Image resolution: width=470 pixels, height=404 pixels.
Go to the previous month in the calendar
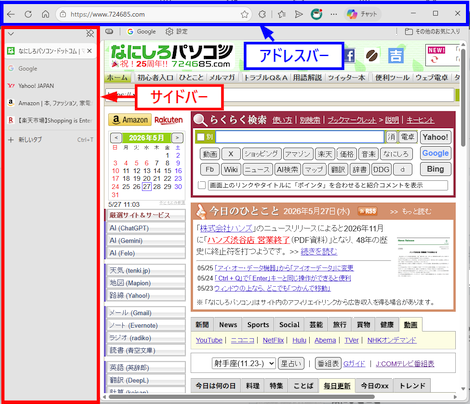tap(116, 137)
